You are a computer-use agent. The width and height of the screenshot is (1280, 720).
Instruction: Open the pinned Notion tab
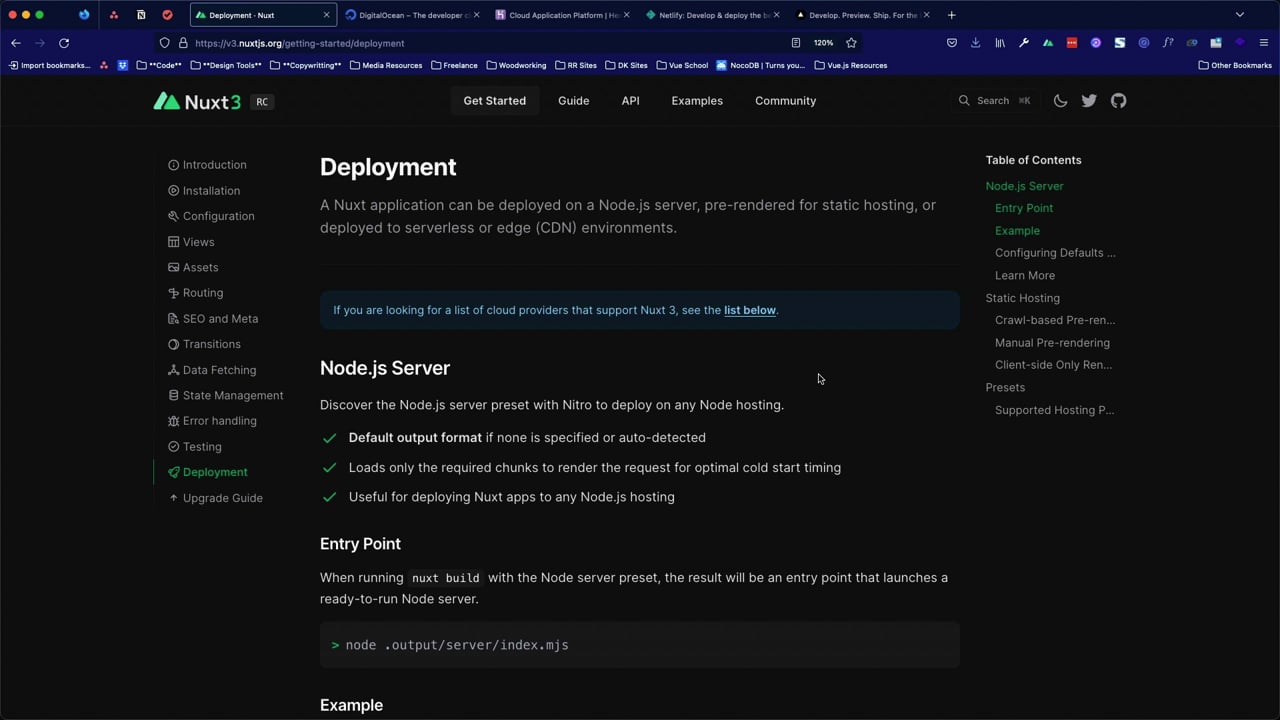click(x=141, y=15)
